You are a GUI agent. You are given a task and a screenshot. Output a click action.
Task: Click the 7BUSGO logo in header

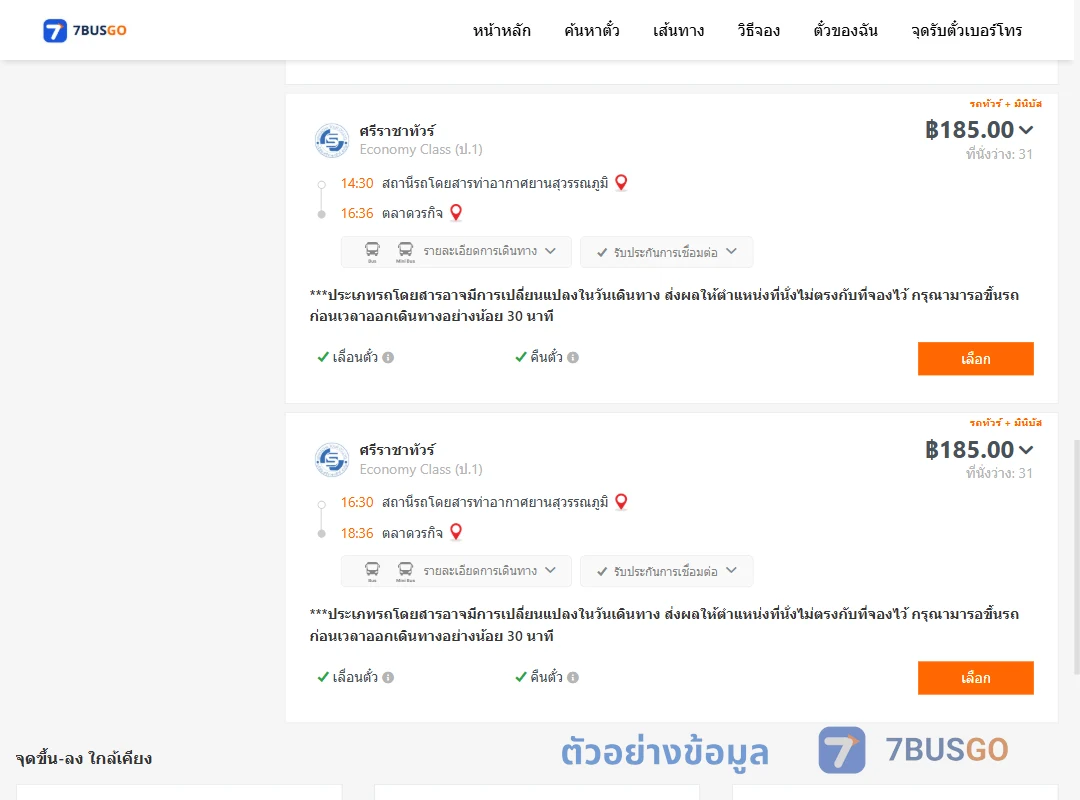pos(85,30)
